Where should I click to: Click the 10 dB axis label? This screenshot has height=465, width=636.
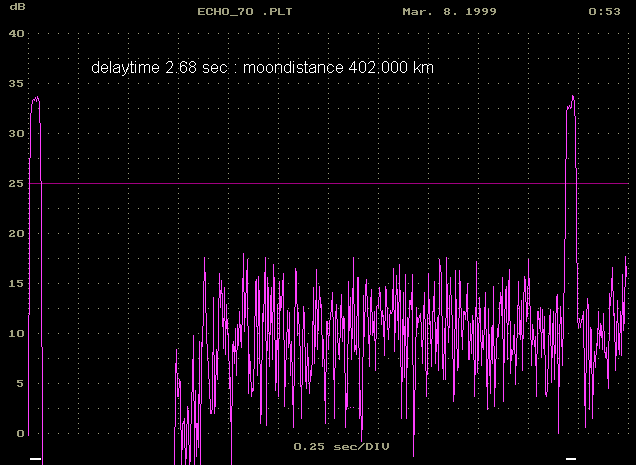(x=14, y=333)
